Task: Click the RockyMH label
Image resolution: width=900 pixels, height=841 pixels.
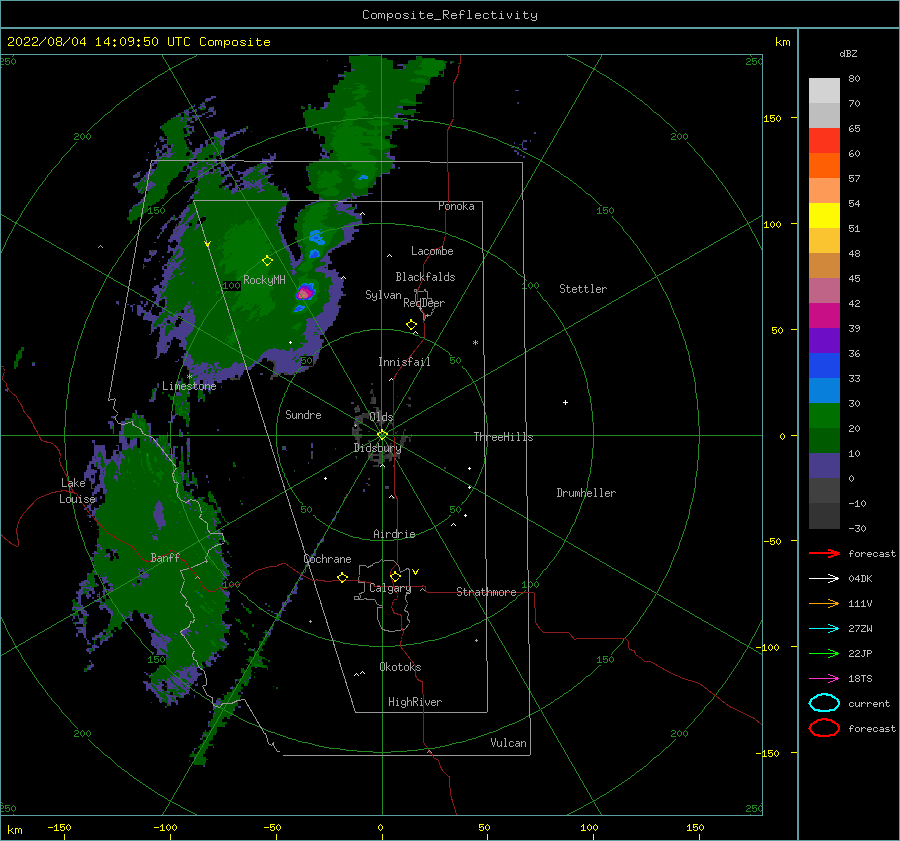Action: tap(264, 280)
